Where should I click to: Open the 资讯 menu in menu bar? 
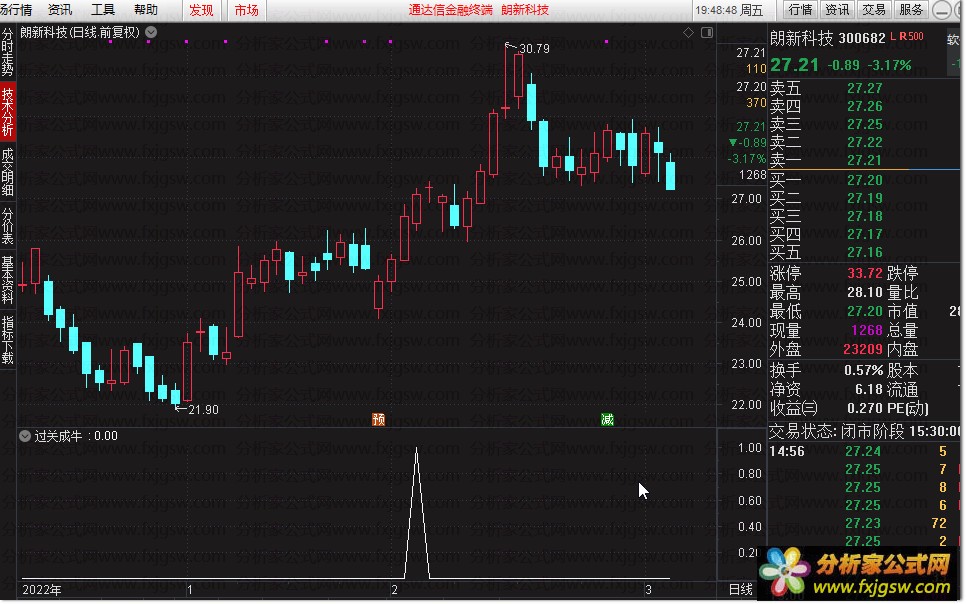(x=60, y=10)
